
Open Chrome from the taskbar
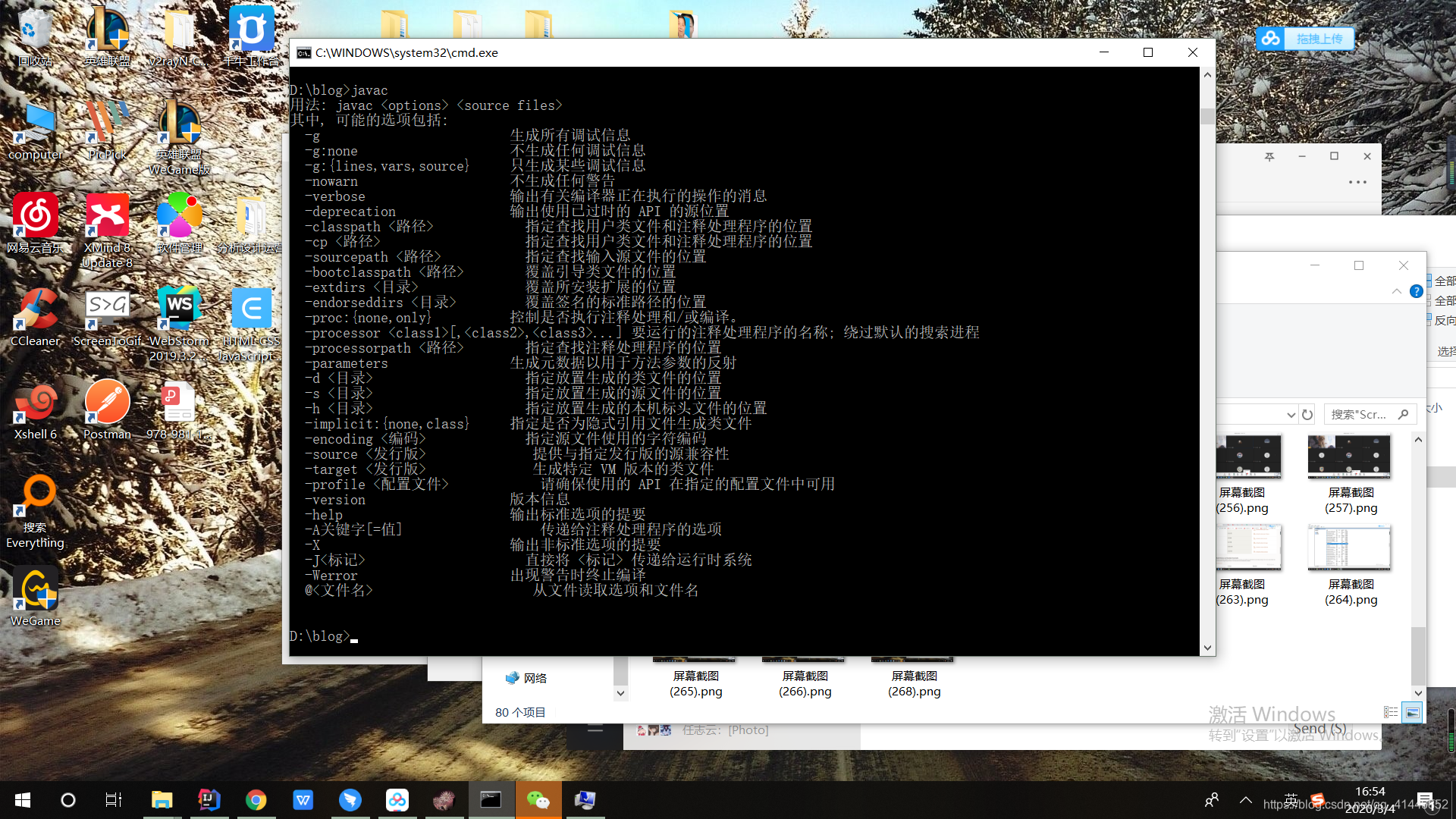coord(256,800)
